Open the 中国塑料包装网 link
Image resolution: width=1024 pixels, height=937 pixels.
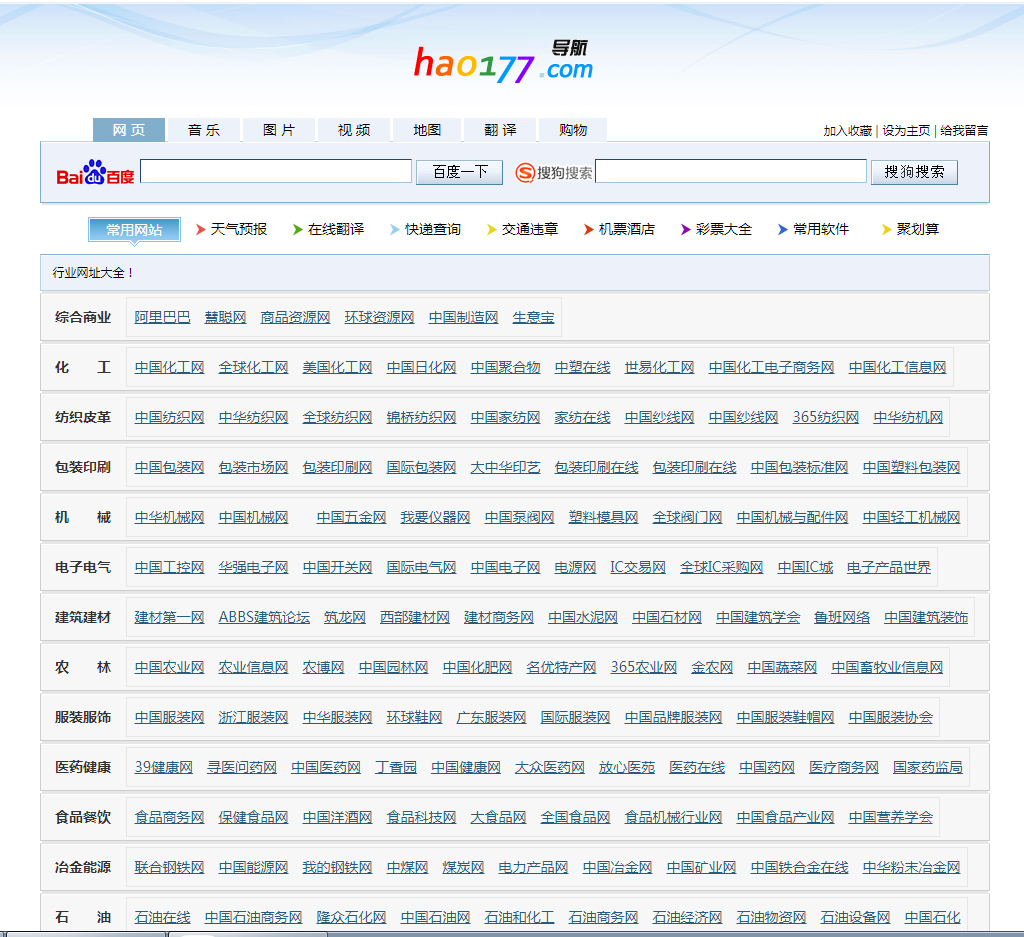[x=911, y=468]
